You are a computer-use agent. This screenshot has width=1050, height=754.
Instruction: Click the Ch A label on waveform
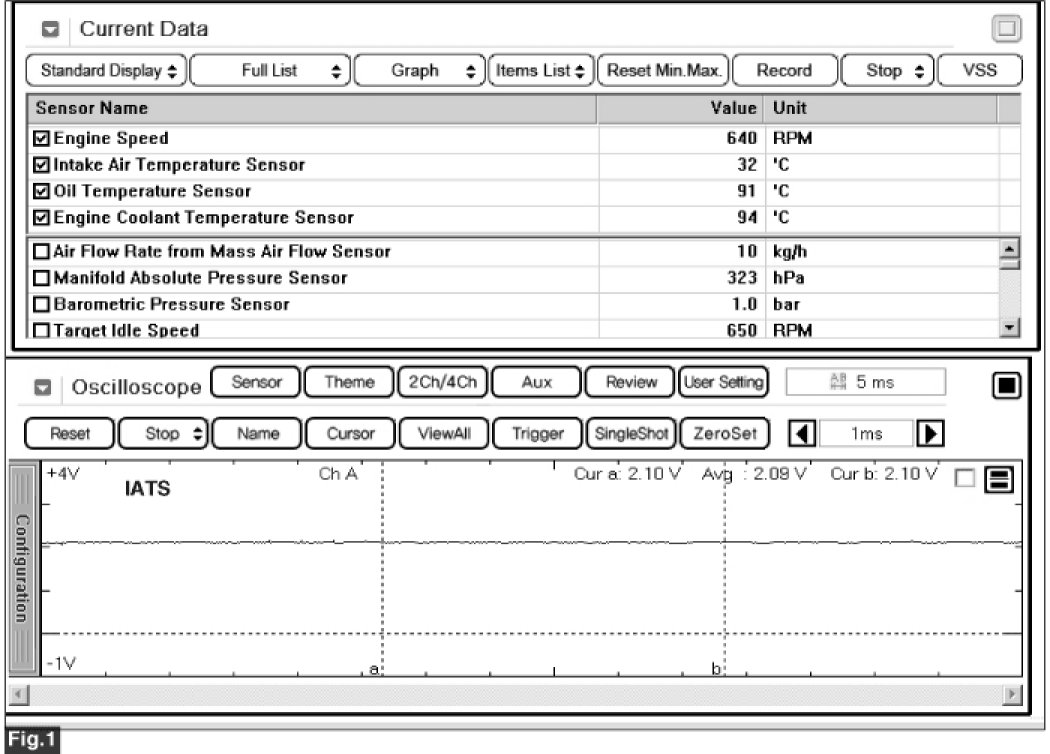338,474
